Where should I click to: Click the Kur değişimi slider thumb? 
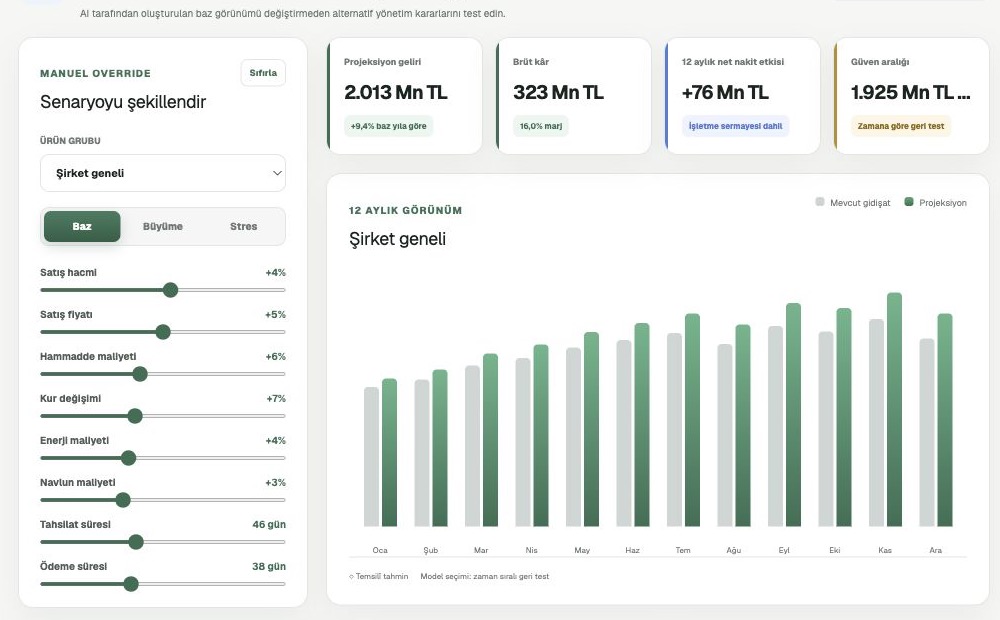(x=135, y=416)
